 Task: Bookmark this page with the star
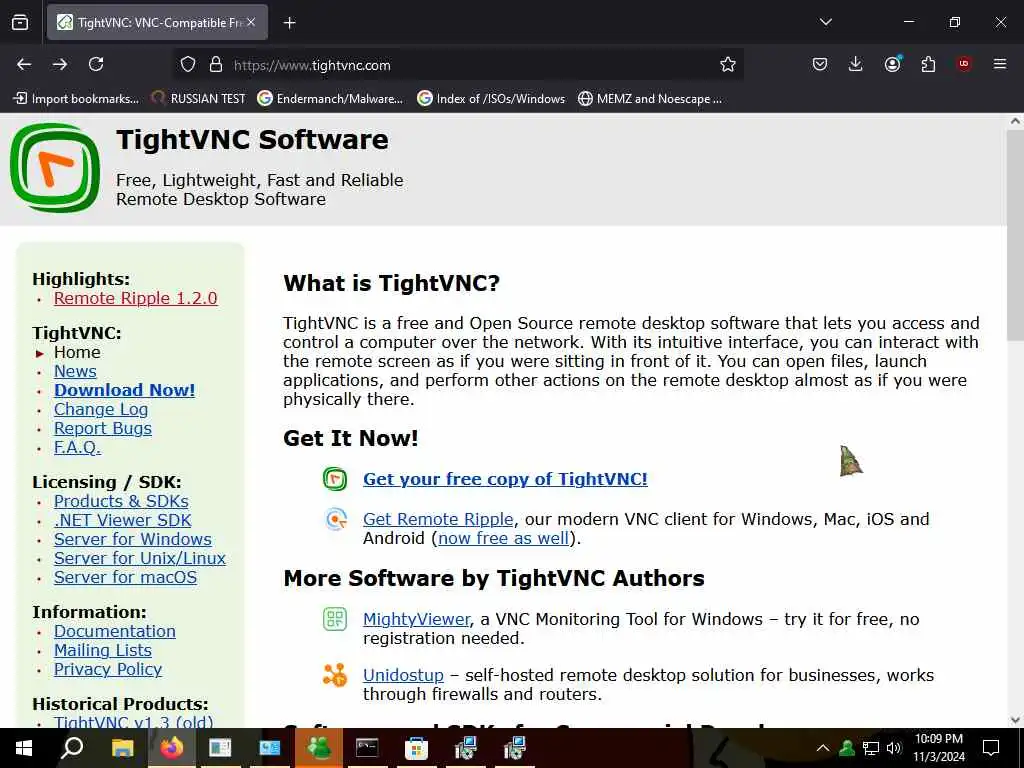[x=728, y=64]
